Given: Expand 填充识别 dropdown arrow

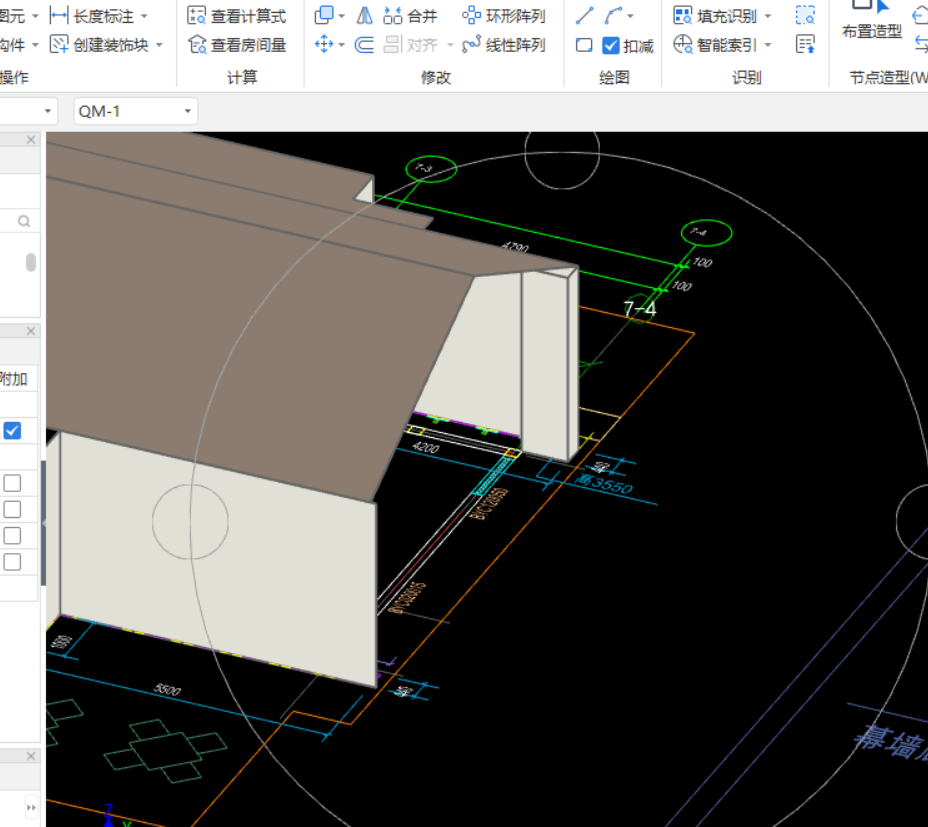Looking at the screenshot, I should (x=768, y=17).
